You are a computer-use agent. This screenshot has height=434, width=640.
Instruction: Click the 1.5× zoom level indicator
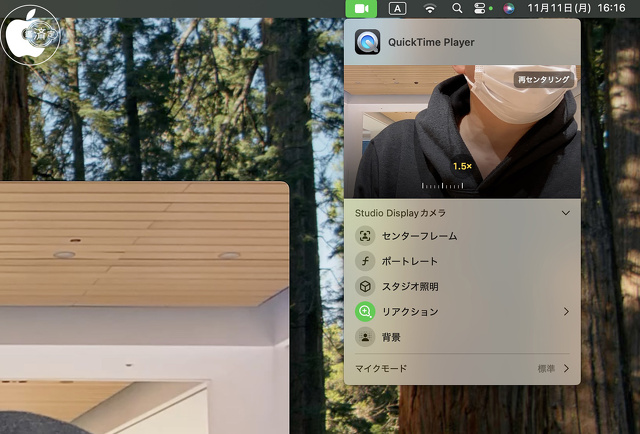coord(461,166)
